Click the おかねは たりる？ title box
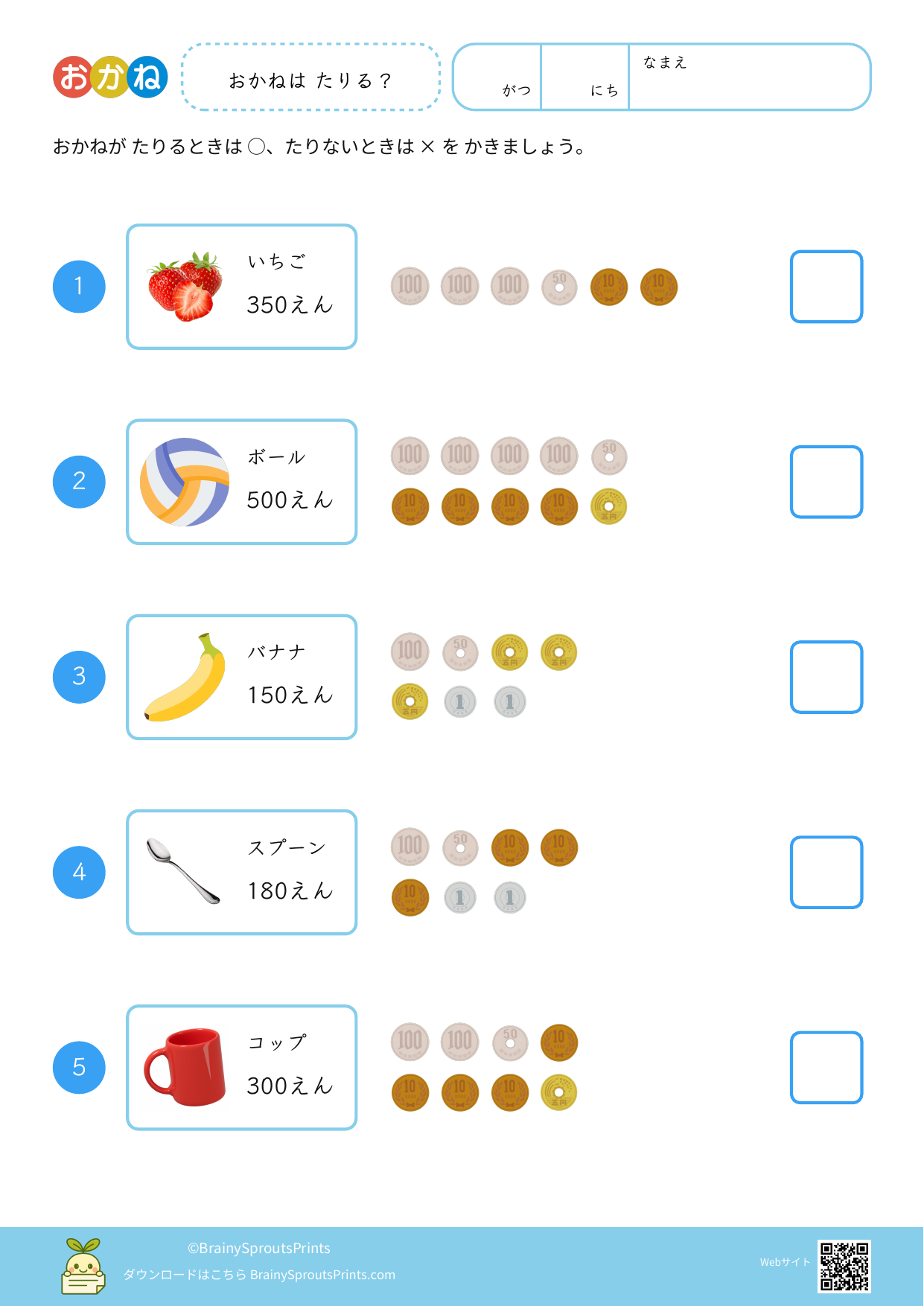Viewport: 924px width, 1306px height. (310, 78)
